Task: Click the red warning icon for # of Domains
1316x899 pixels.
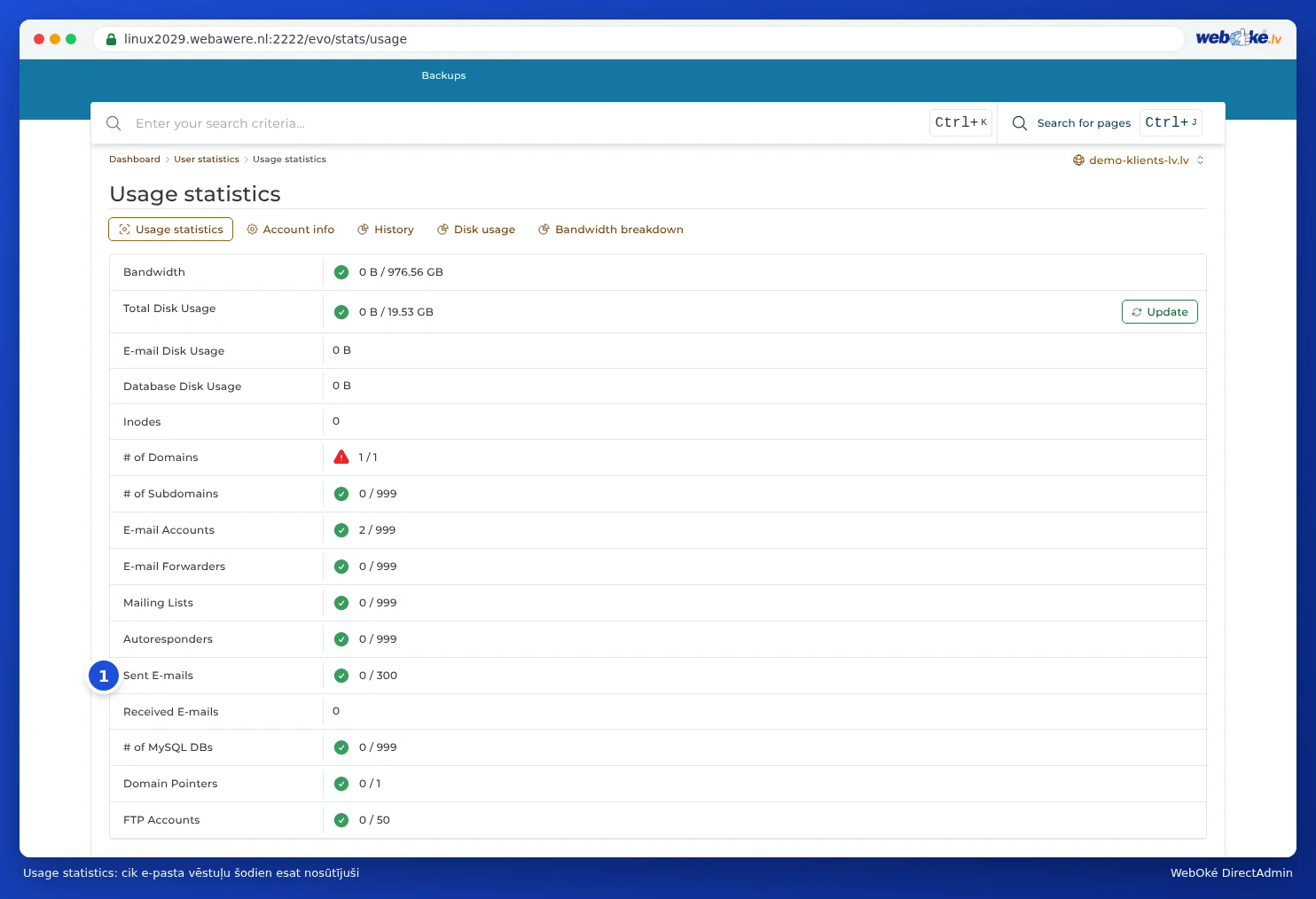Action: tap(341, 457)
